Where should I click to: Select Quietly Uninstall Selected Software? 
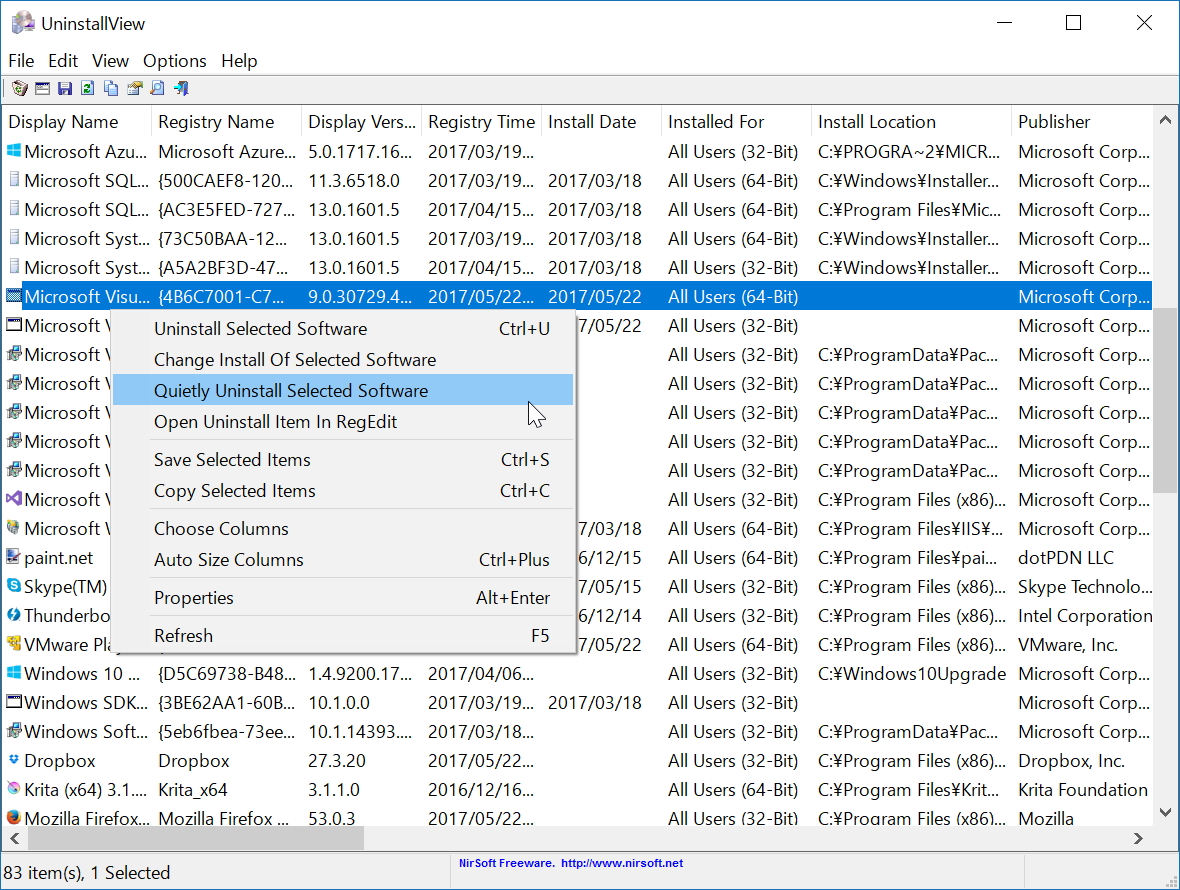[343, 390]
